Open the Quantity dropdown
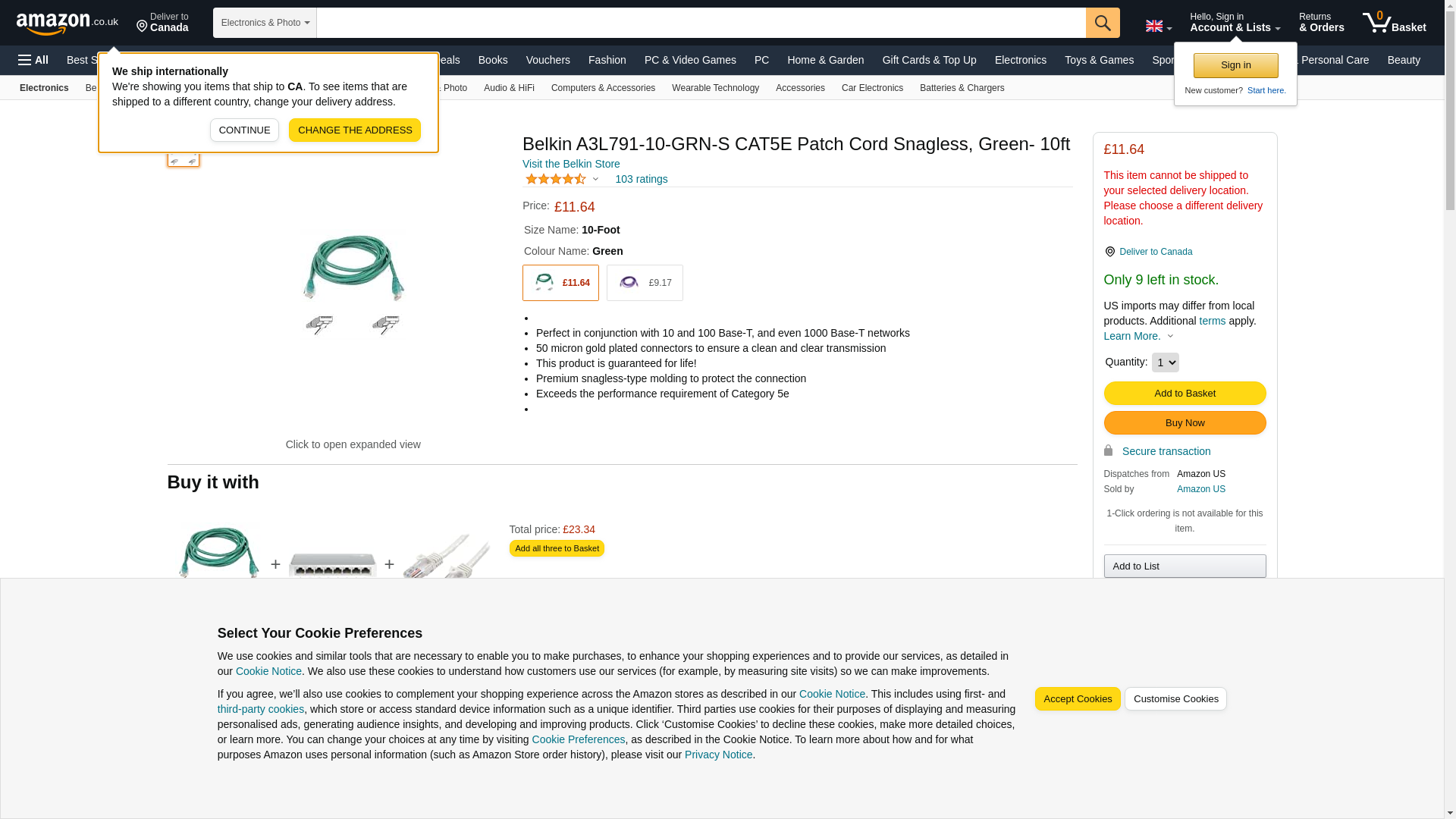The width and height of the screenshot is (1456, 819). click(1165, 362)
